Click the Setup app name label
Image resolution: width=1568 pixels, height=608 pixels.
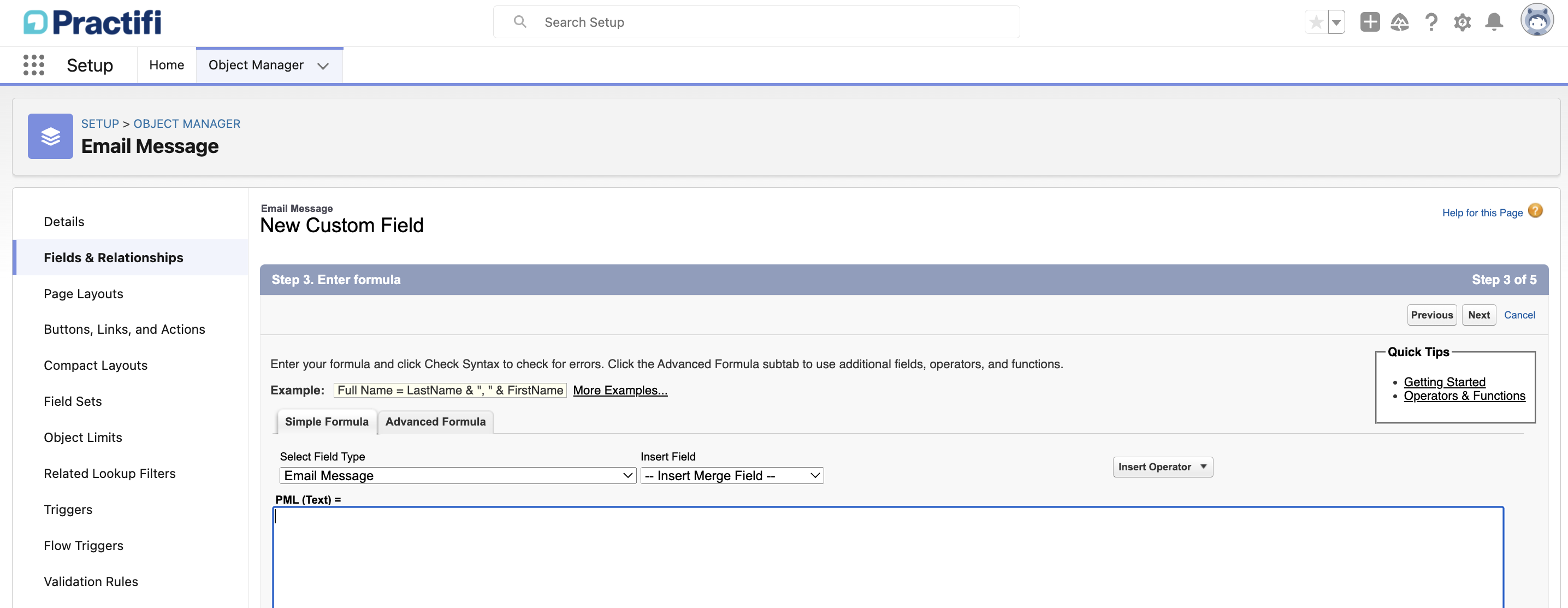[x=90, y=65]
